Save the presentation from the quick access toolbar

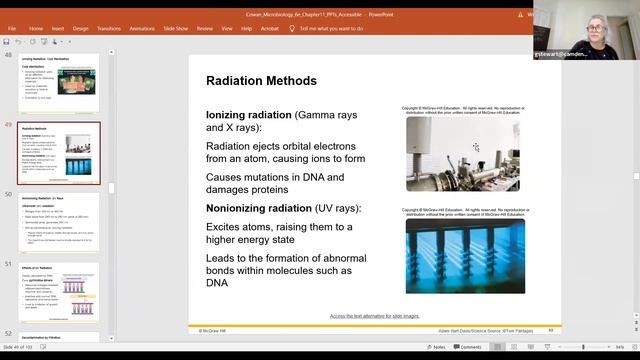point(6,42)
